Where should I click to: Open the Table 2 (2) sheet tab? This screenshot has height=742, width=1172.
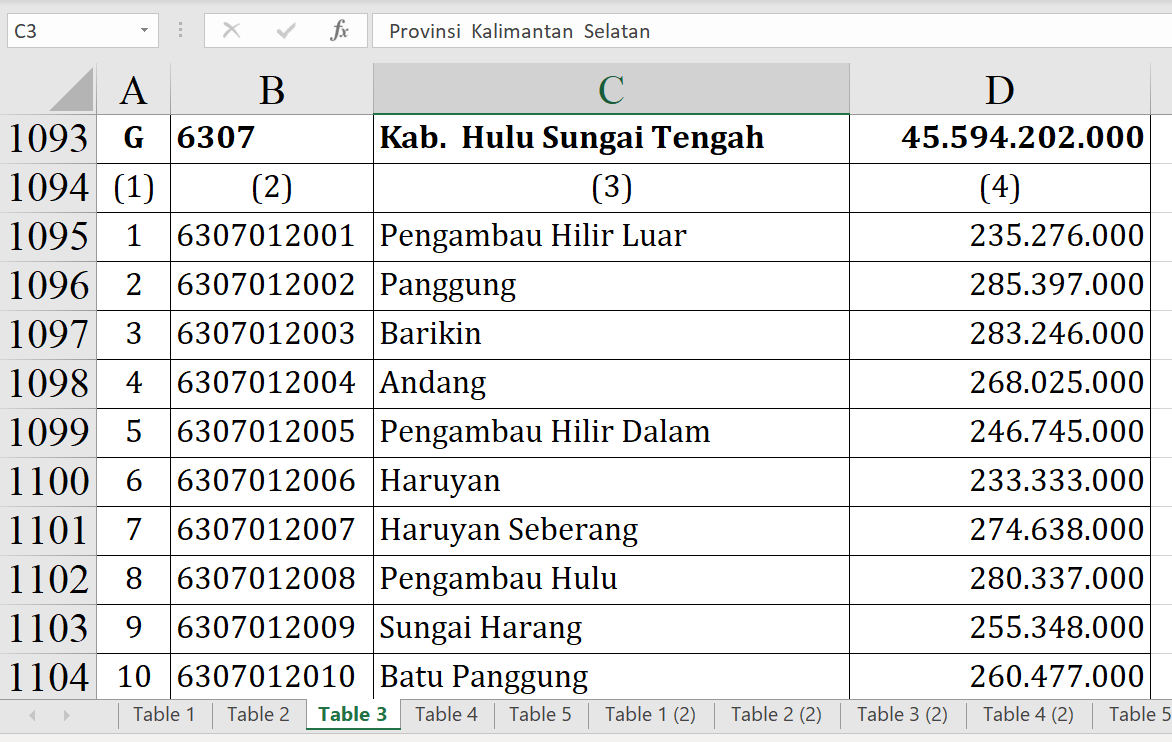776,714
